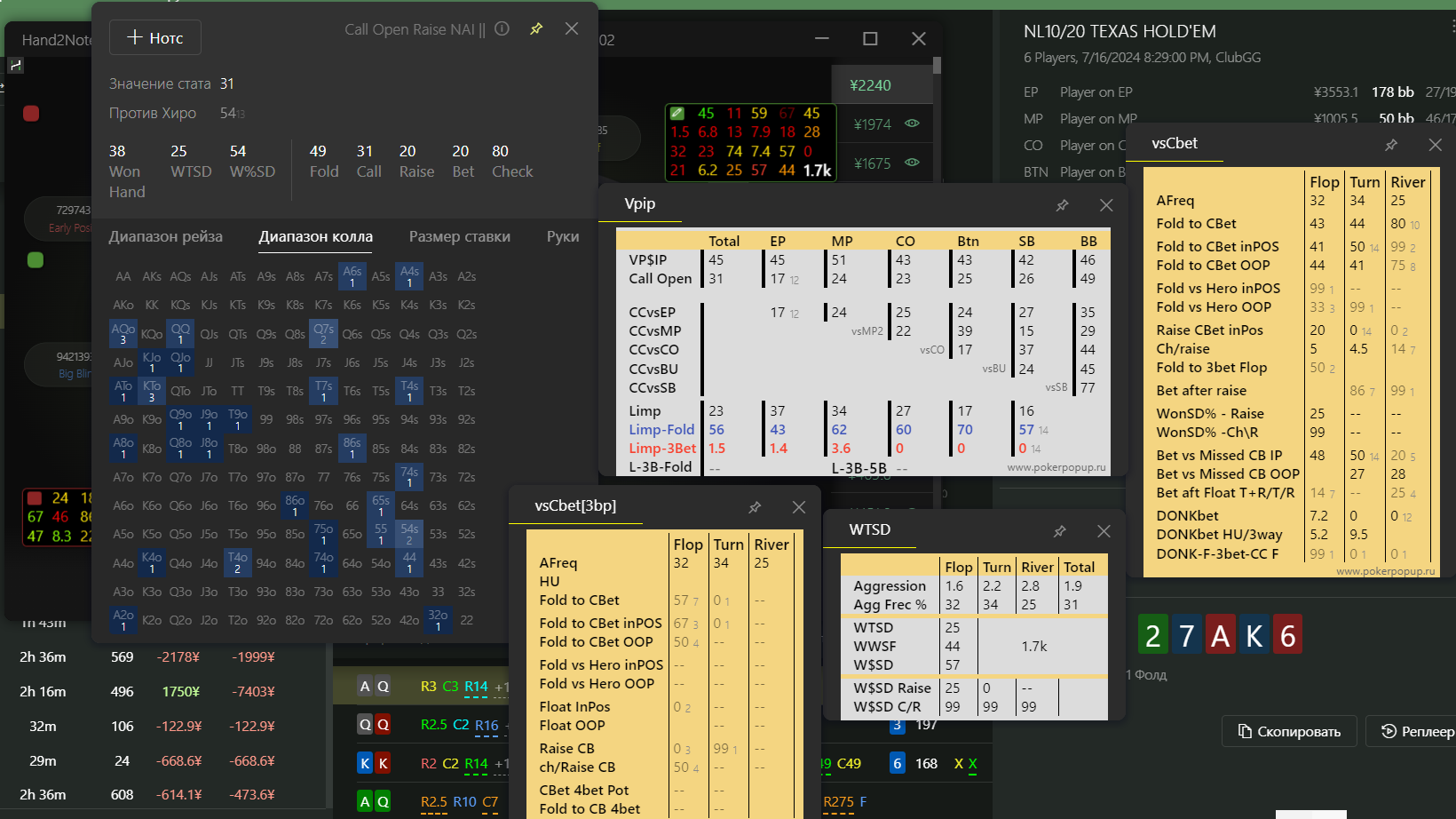
Task: Close the vsCbet popup window
Action: coord(1435,144)
